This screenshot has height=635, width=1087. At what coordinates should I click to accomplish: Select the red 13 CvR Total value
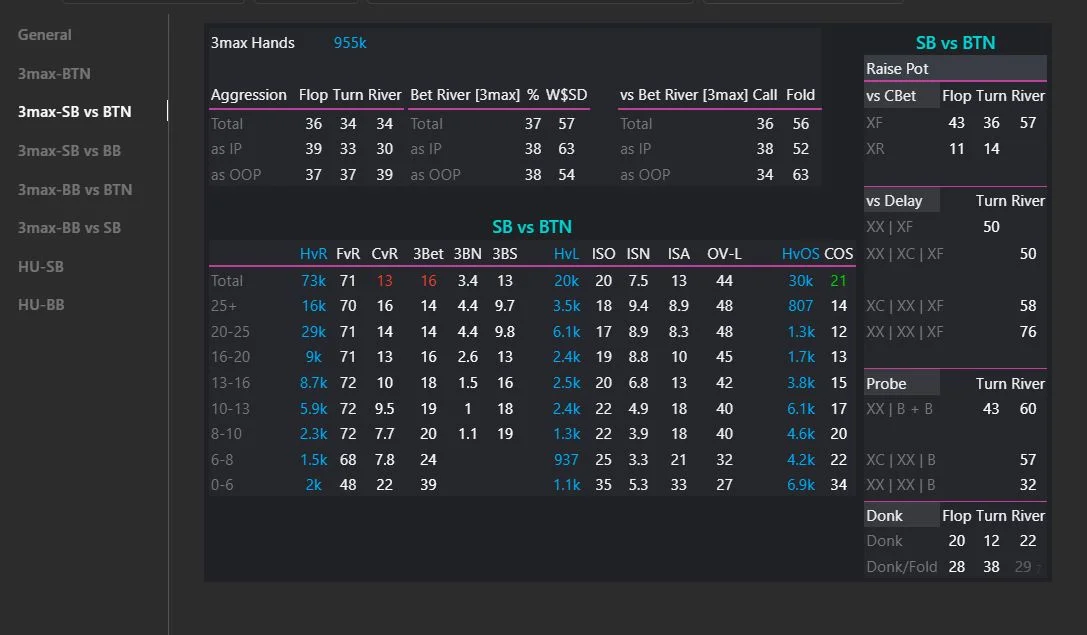(385, 281)
